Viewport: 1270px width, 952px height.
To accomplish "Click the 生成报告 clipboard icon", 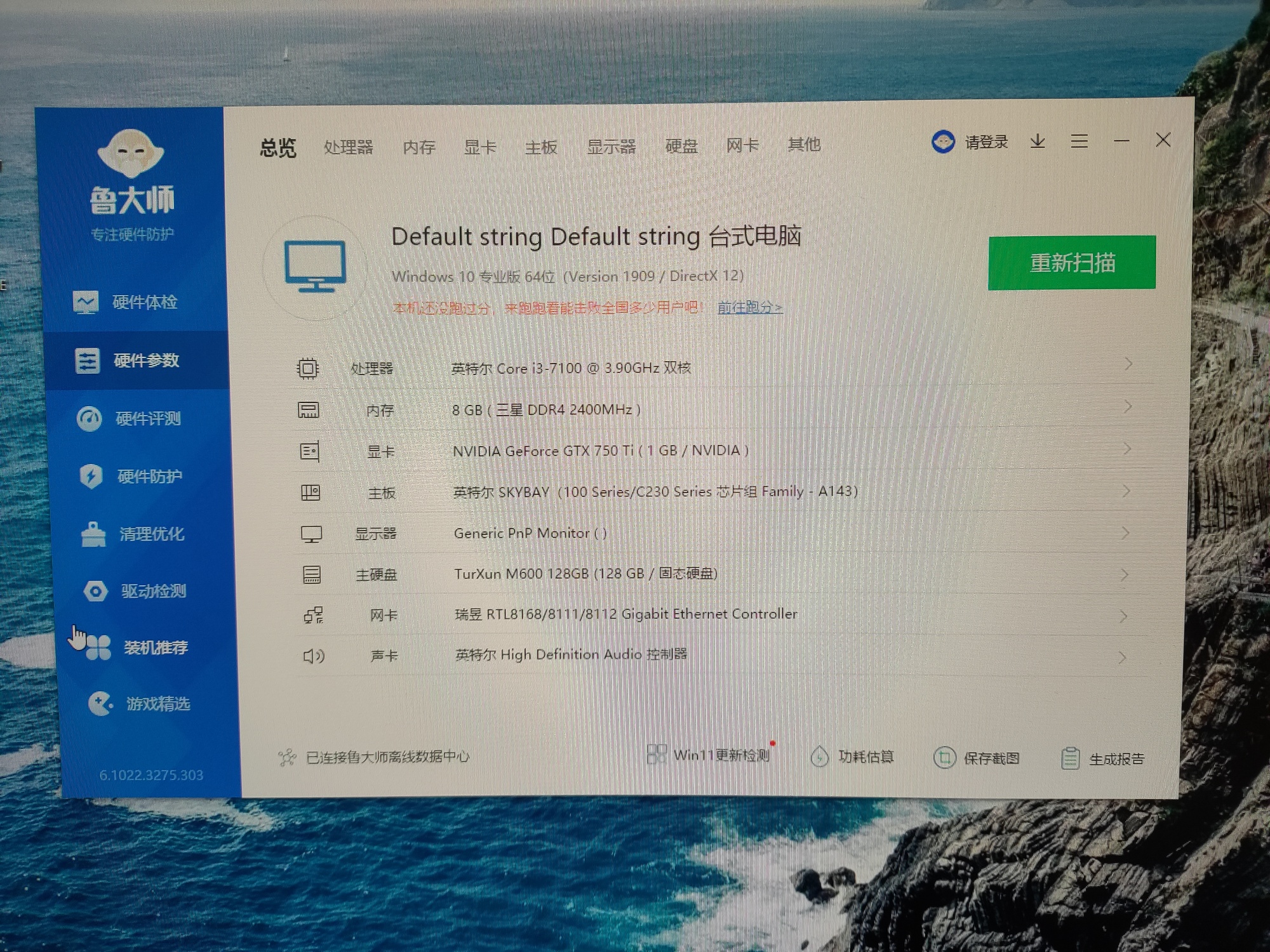I will pyautogui.click(x=1070, y=758).
